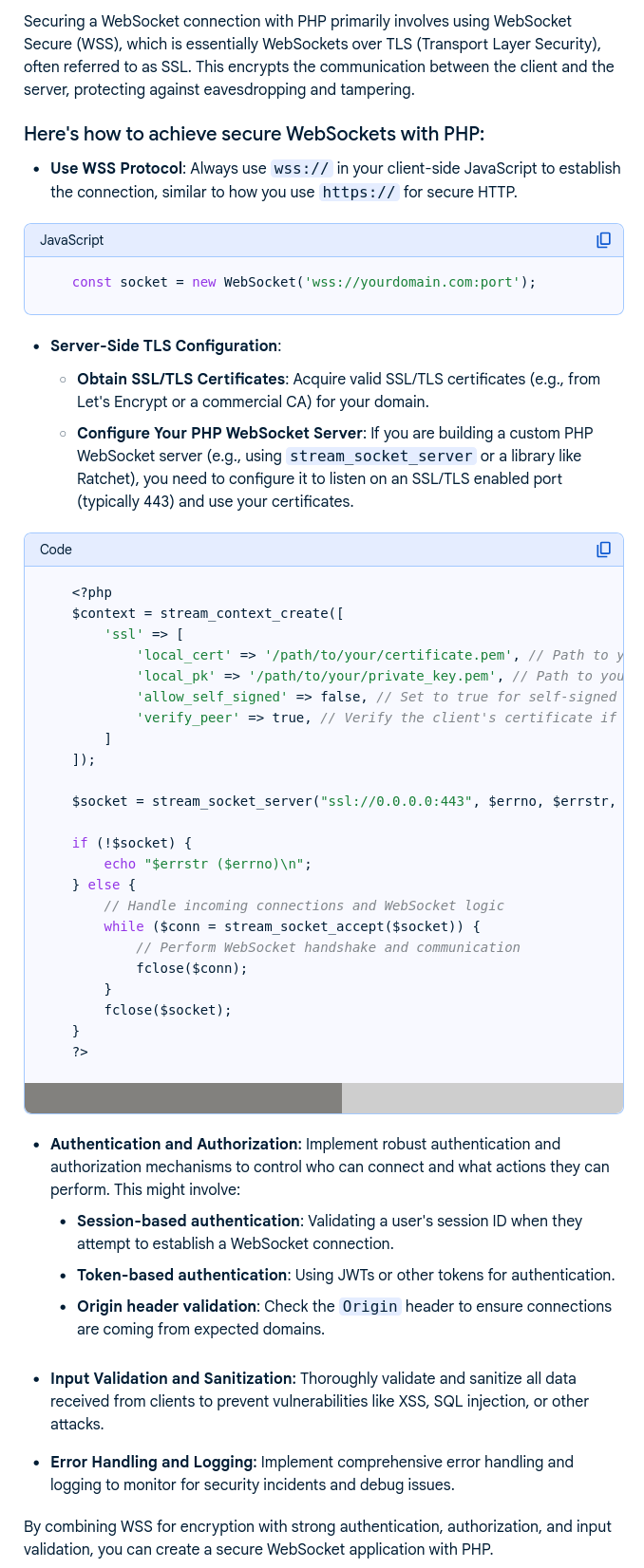Click the 'ssl://0.0.0.0:443' string in the code

point(397,801)
